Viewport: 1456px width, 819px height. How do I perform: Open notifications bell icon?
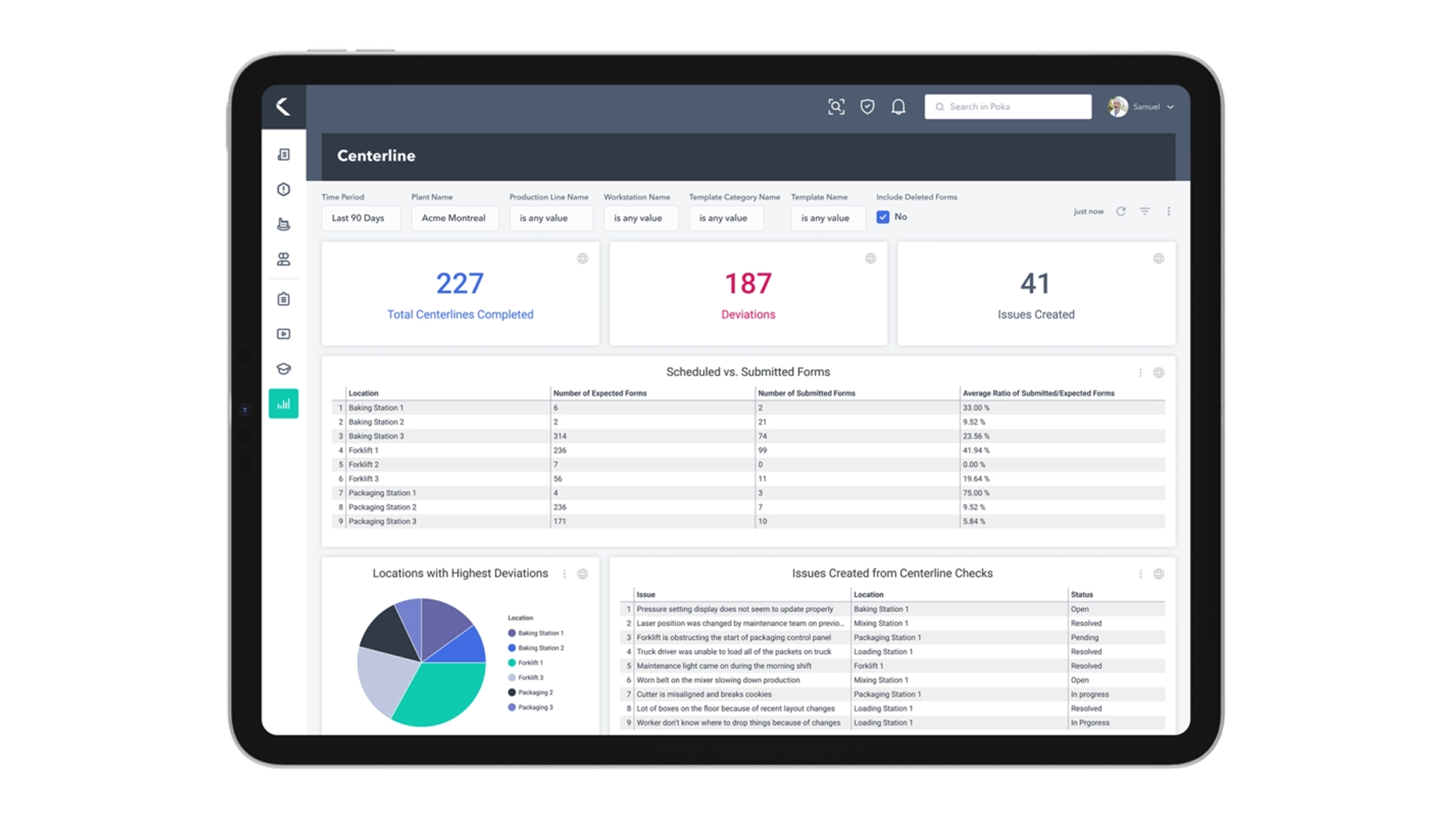pyautogui.click(x=899, y=107)
